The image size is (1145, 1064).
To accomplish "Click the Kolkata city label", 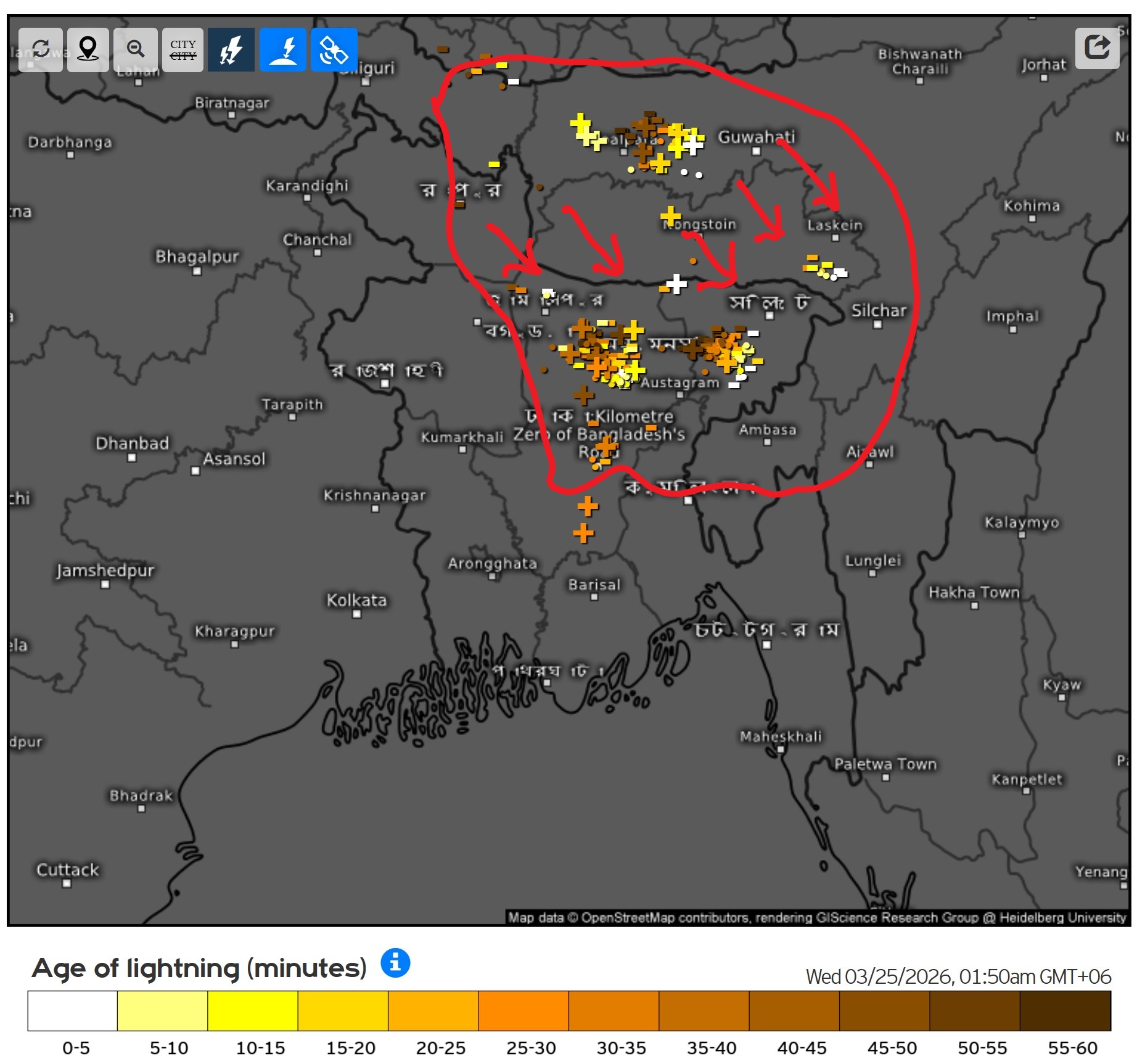I will tap(356, 600).
